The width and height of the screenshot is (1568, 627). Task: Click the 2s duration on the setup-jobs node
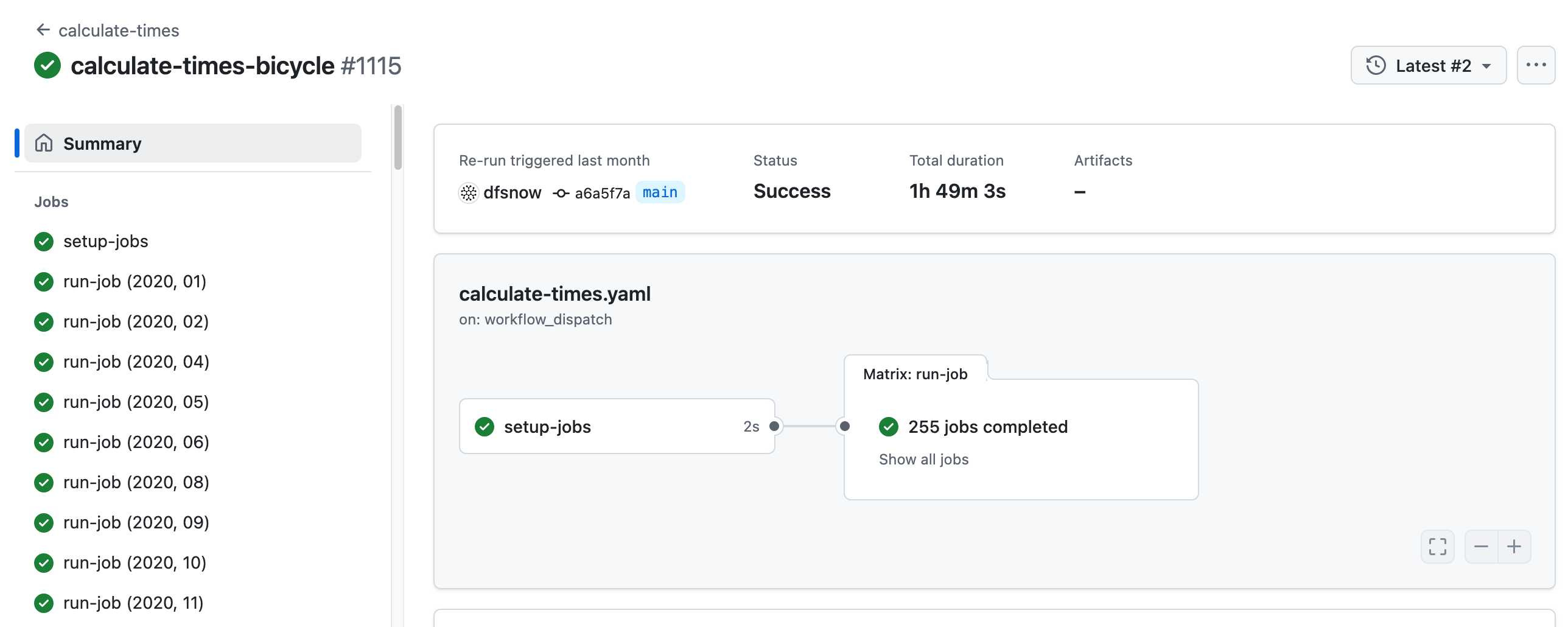751,427
